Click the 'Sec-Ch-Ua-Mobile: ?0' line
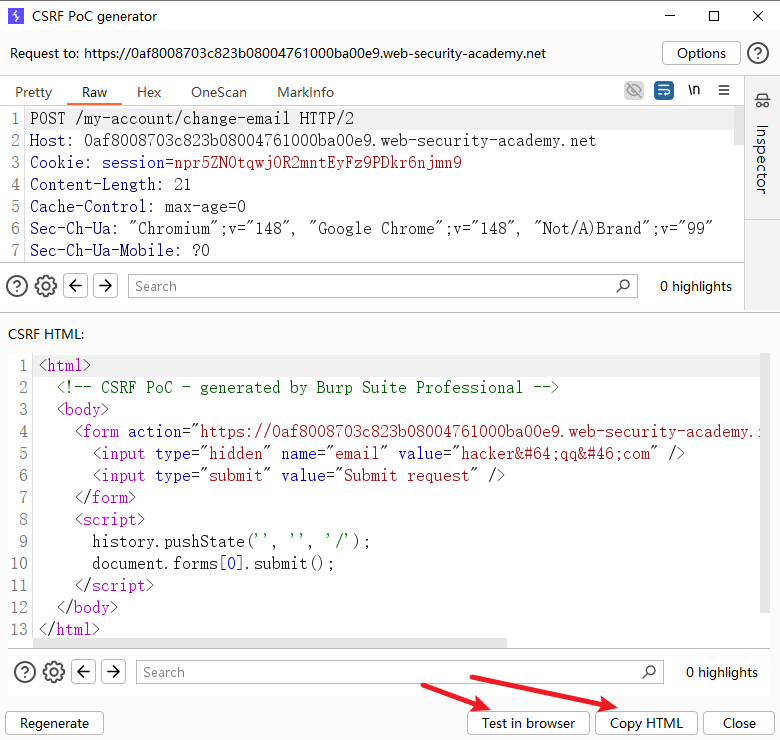 pyautogui.click(x=120, y=250)
